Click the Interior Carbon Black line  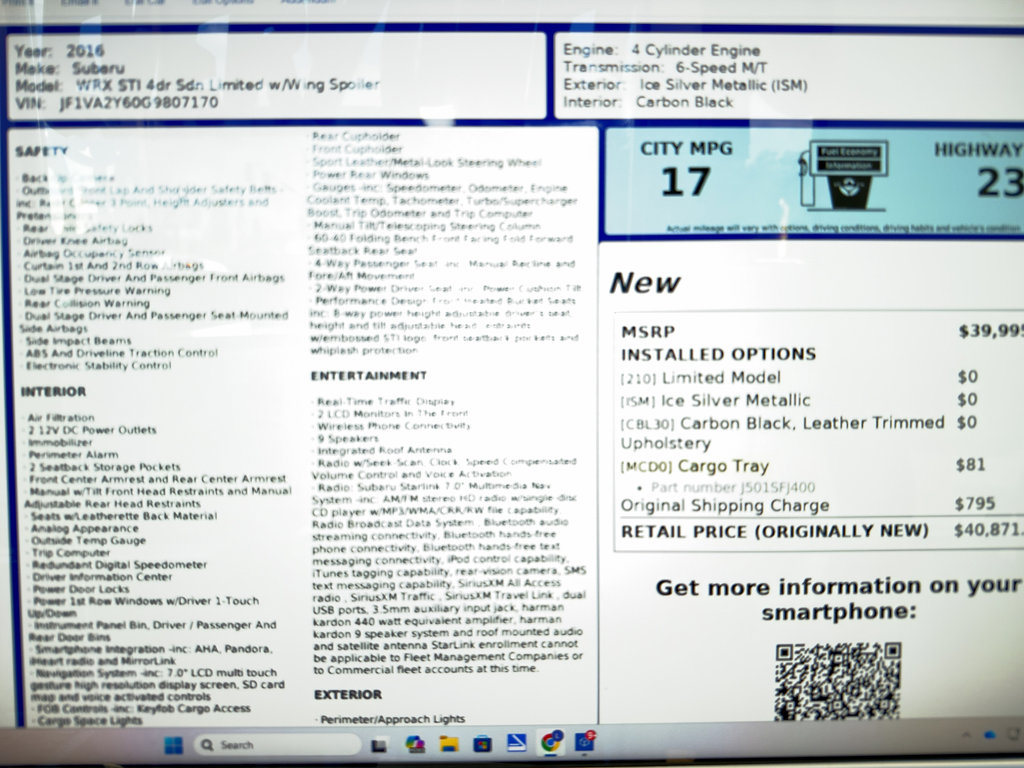pos(648,102)
